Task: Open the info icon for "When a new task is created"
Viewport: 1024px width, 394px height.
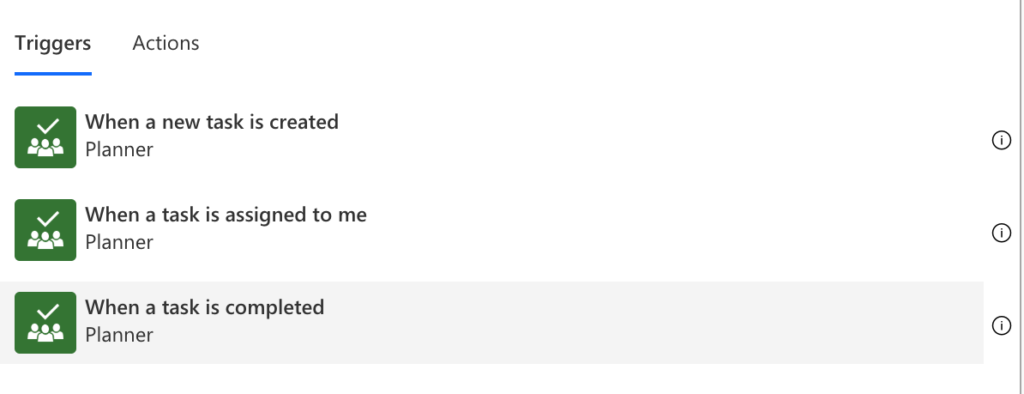Action: pos(1001,140)
